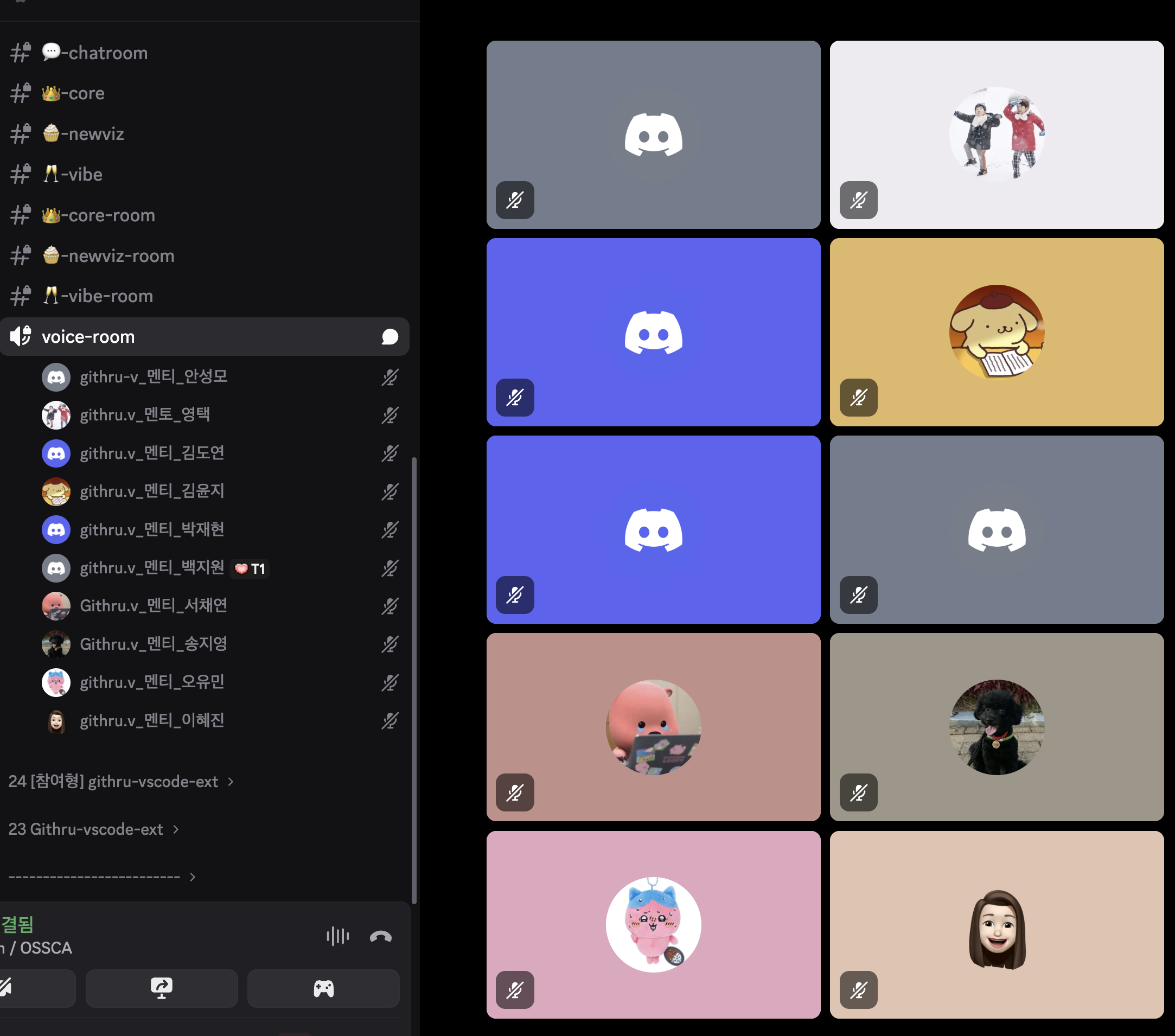The width and height of the screenshot is (1175, 1036).
Task: Open the core-room channel
Action: [205, 215]
